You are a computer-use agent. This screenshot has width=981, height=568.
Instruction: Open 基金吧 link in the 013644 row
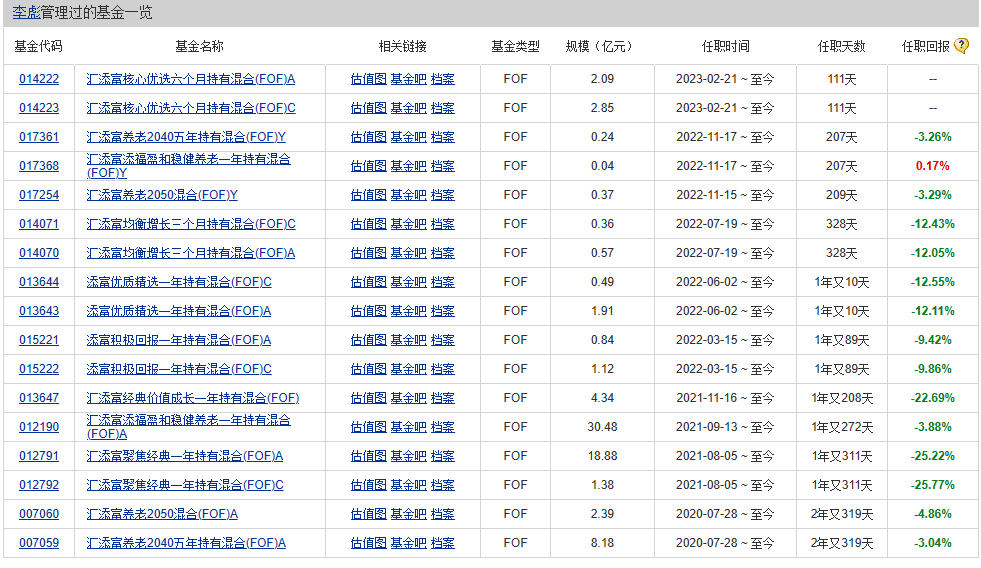(409, 282)
